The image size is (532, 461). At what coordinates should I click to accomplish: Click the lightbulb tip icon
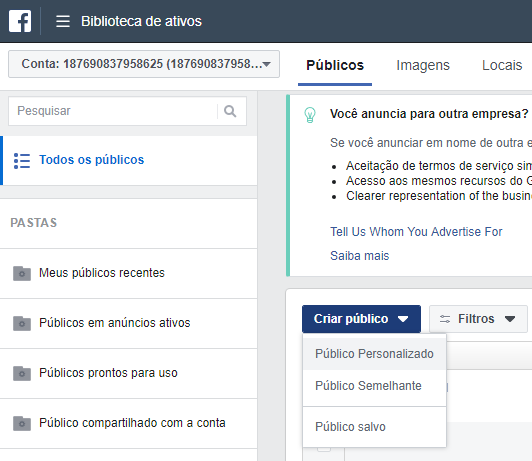tap(310, 115)
